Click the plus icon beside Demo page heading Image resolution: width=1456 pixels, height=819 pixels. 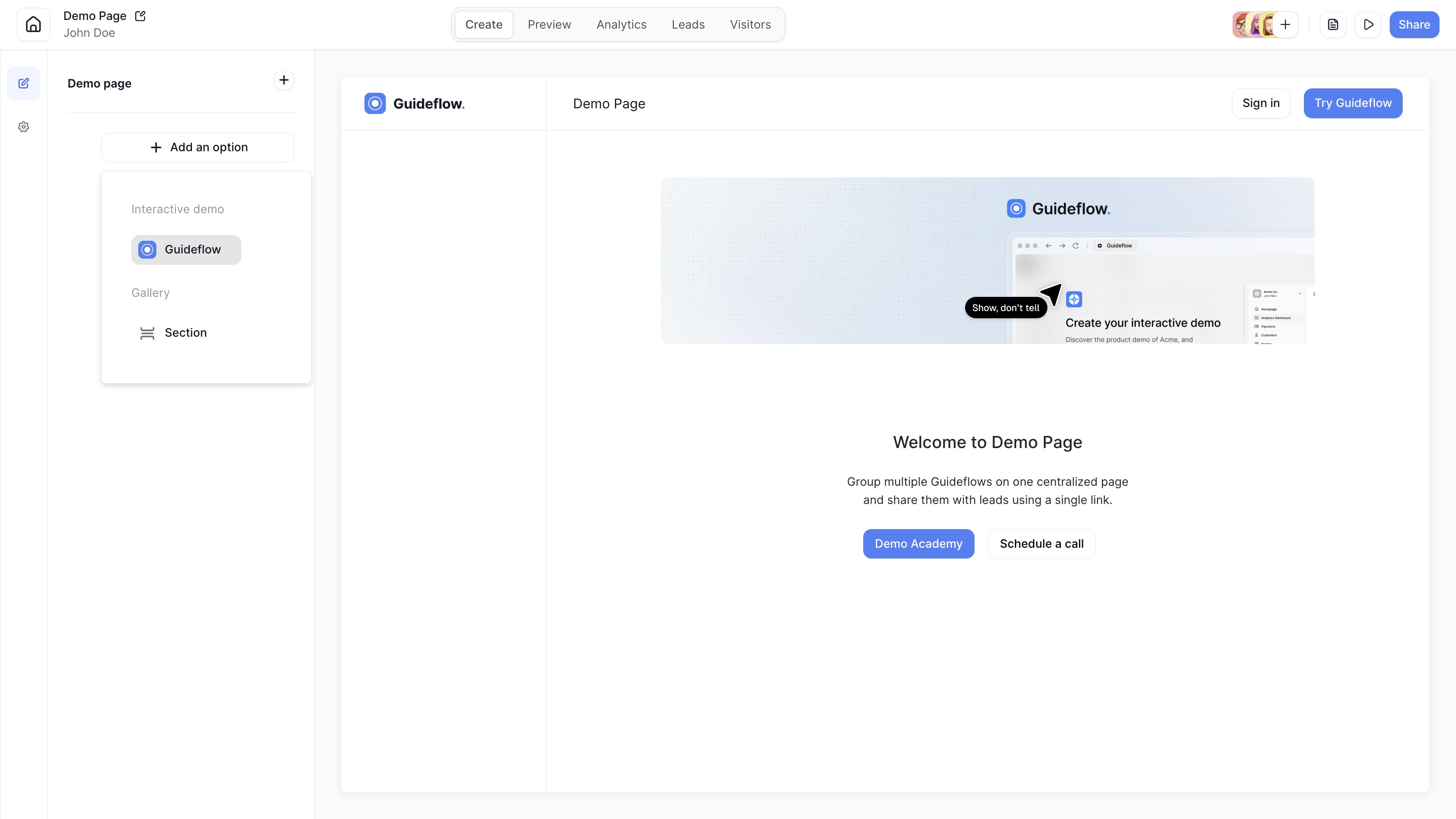click(x=284, y=80)
